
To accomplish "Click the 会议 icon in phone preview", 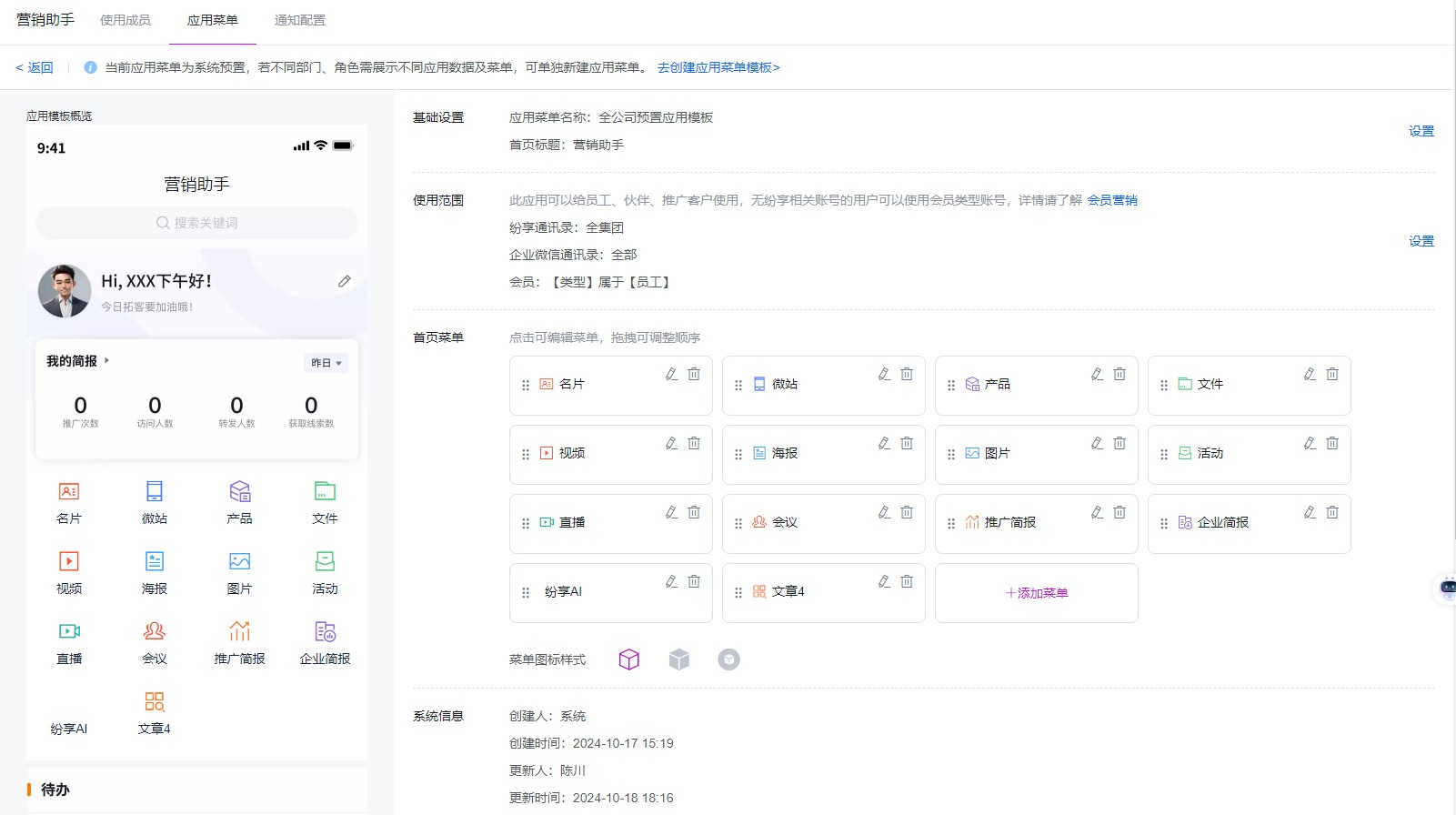I will tap(155, 631).
